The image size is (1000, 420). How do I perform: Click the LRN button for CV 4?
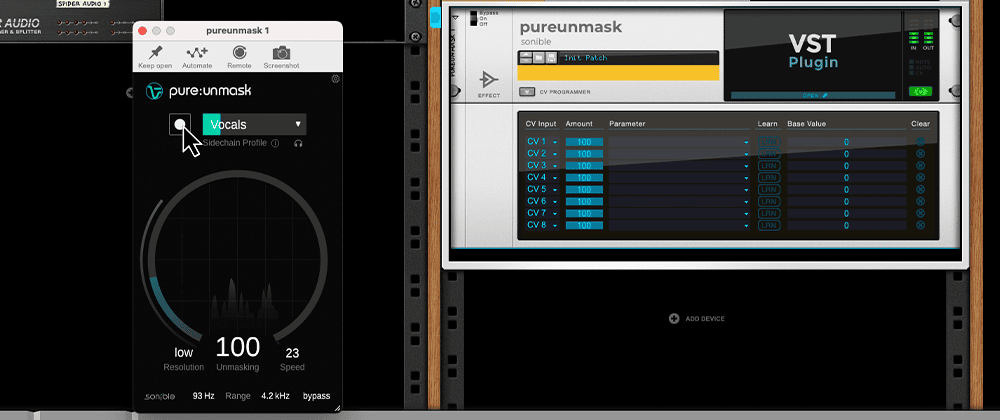coord(768,177)
